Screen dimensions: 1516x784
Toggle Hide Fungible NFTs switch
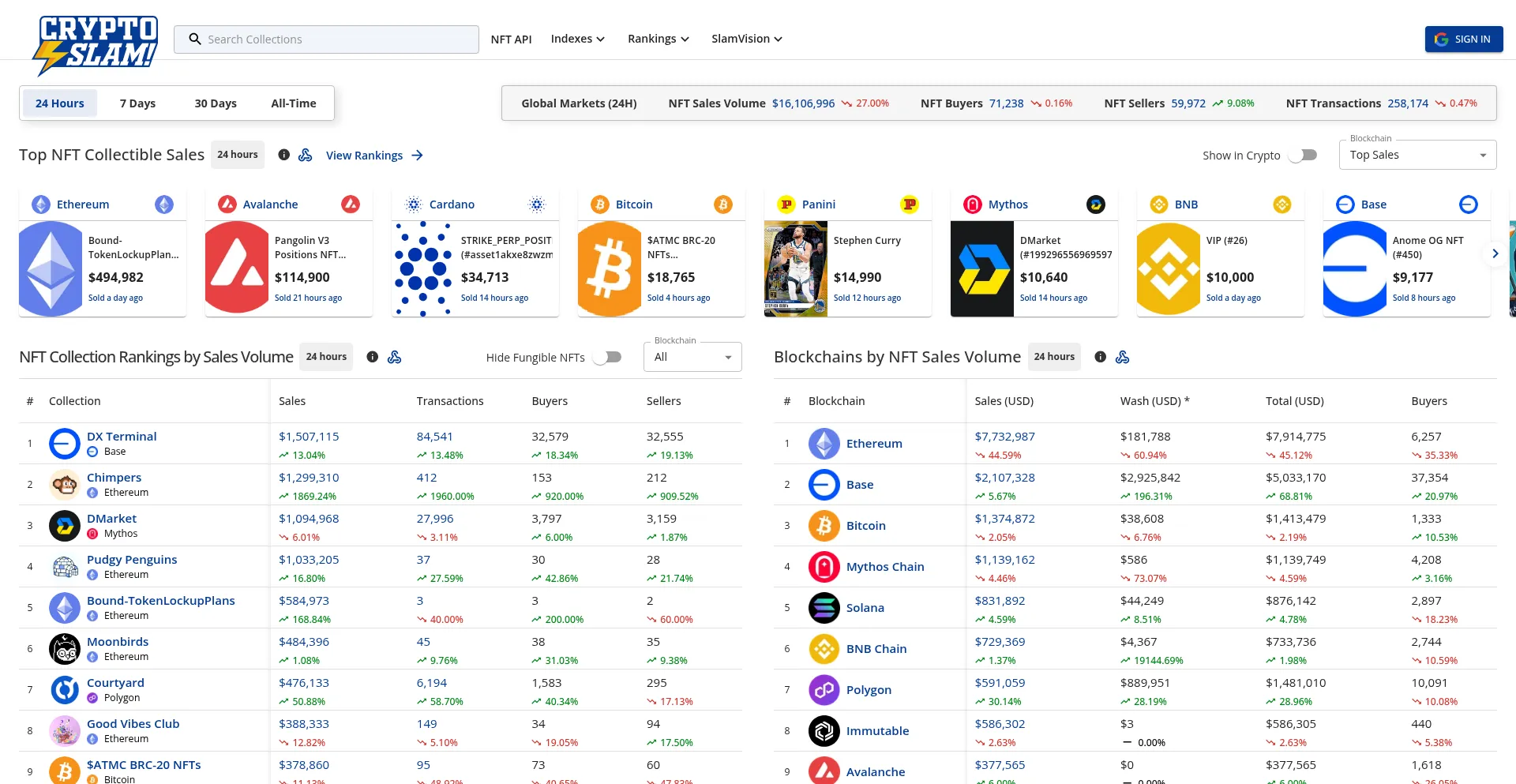pos(607,358)
